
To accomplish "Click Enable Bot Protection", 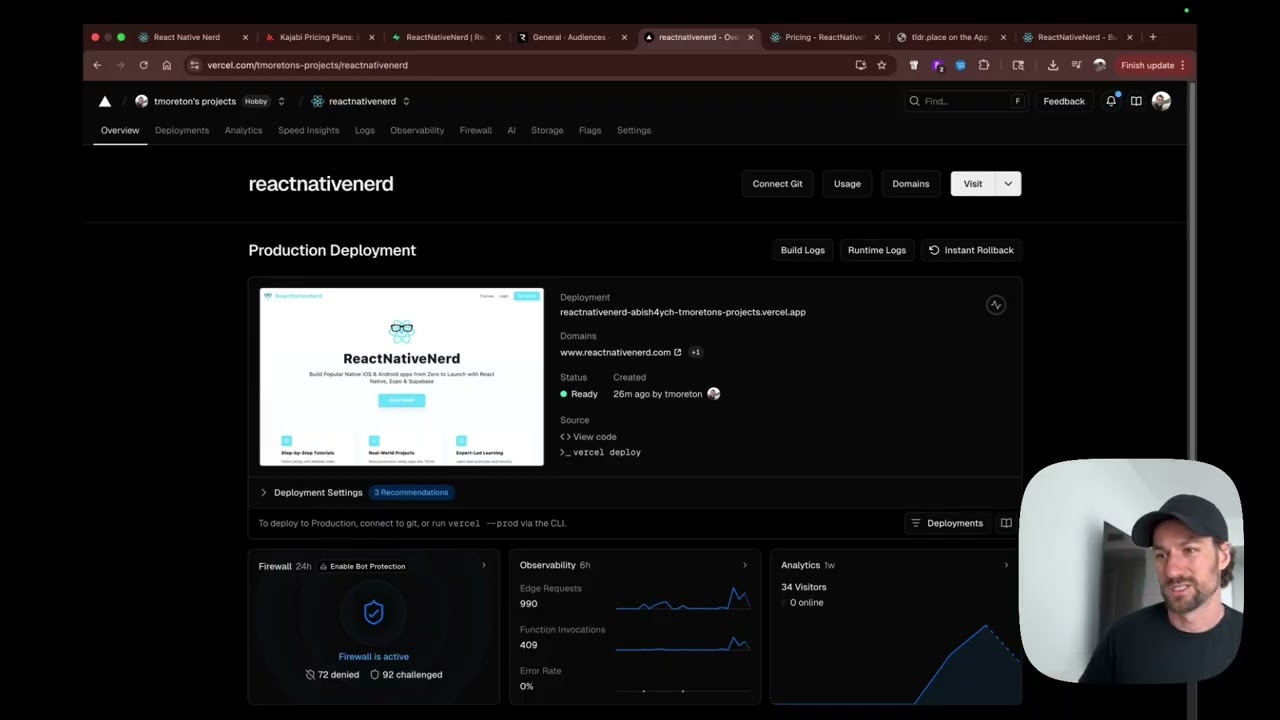I will click(x=362, y=566).
